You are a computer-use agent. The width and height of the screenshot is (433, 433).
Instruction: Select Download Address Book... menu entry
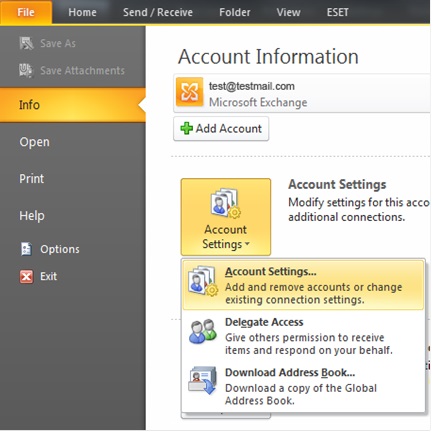tap(303, 386)
